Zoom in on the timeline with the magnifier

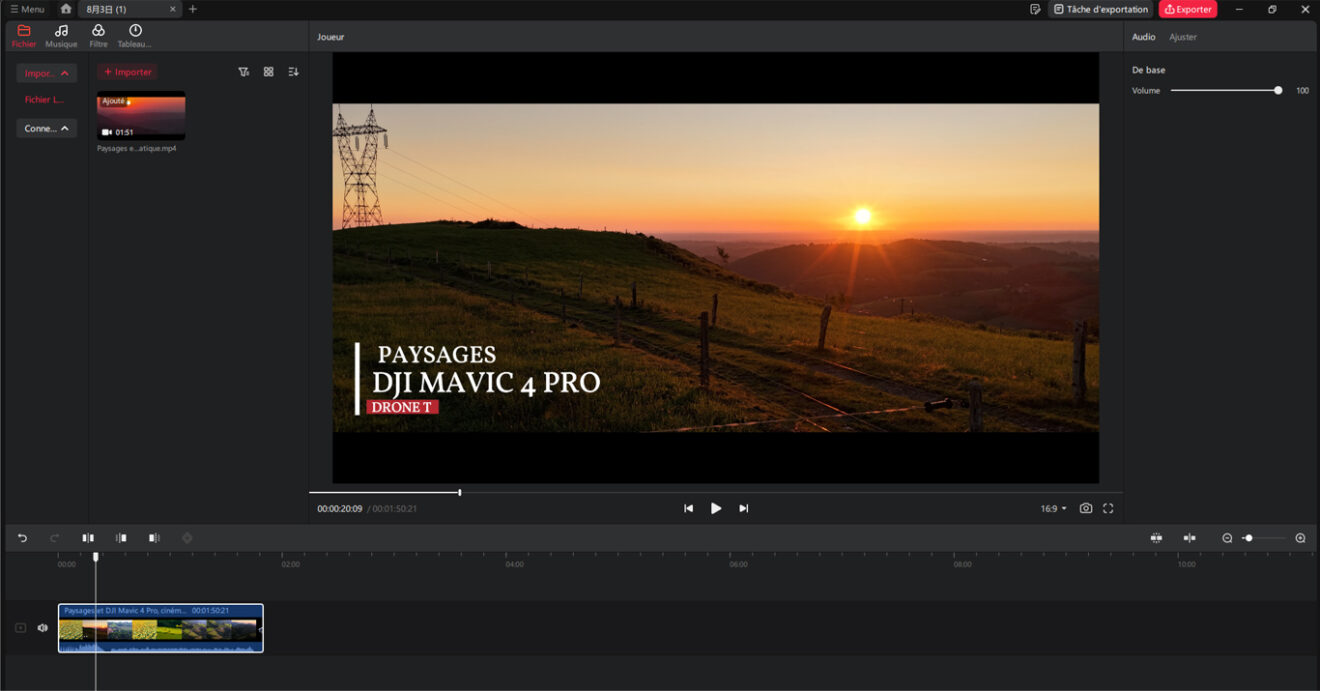pos(1300,537)
